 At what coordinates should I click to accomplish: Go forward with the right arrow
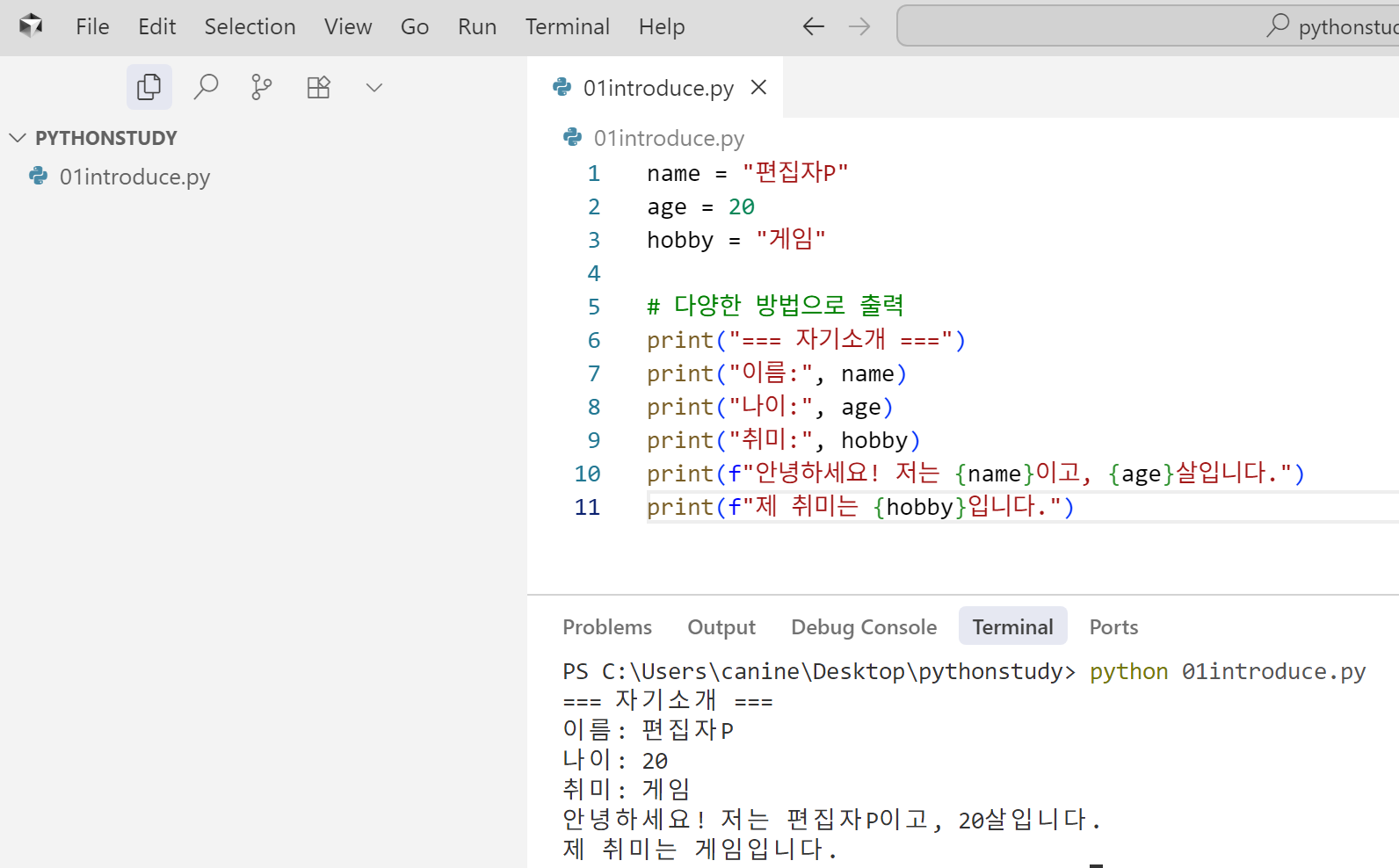(x=859, y=26)
